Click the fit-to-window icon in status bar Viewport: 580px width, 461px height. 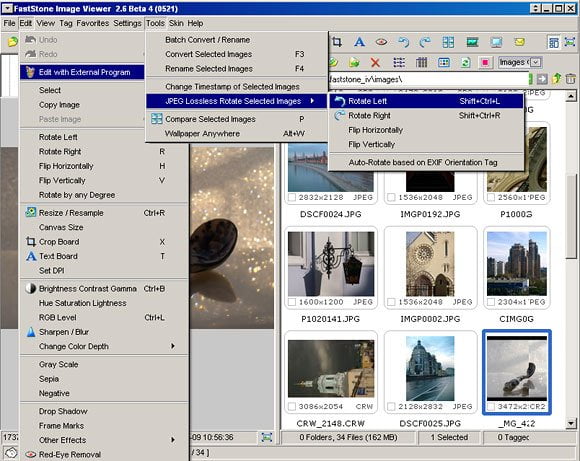(x=267, y=437)
